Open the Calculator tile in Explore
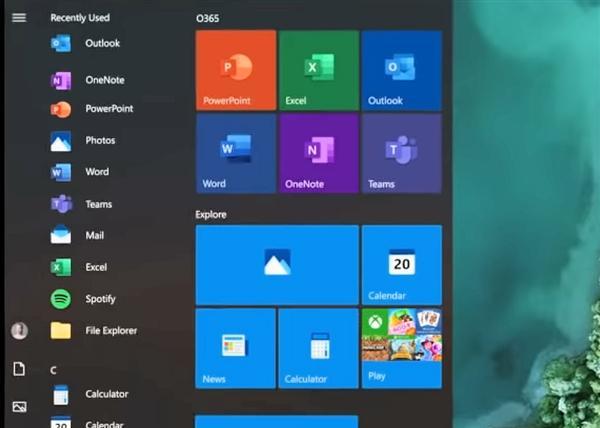 pyautogui.click(x=318, y=348)
